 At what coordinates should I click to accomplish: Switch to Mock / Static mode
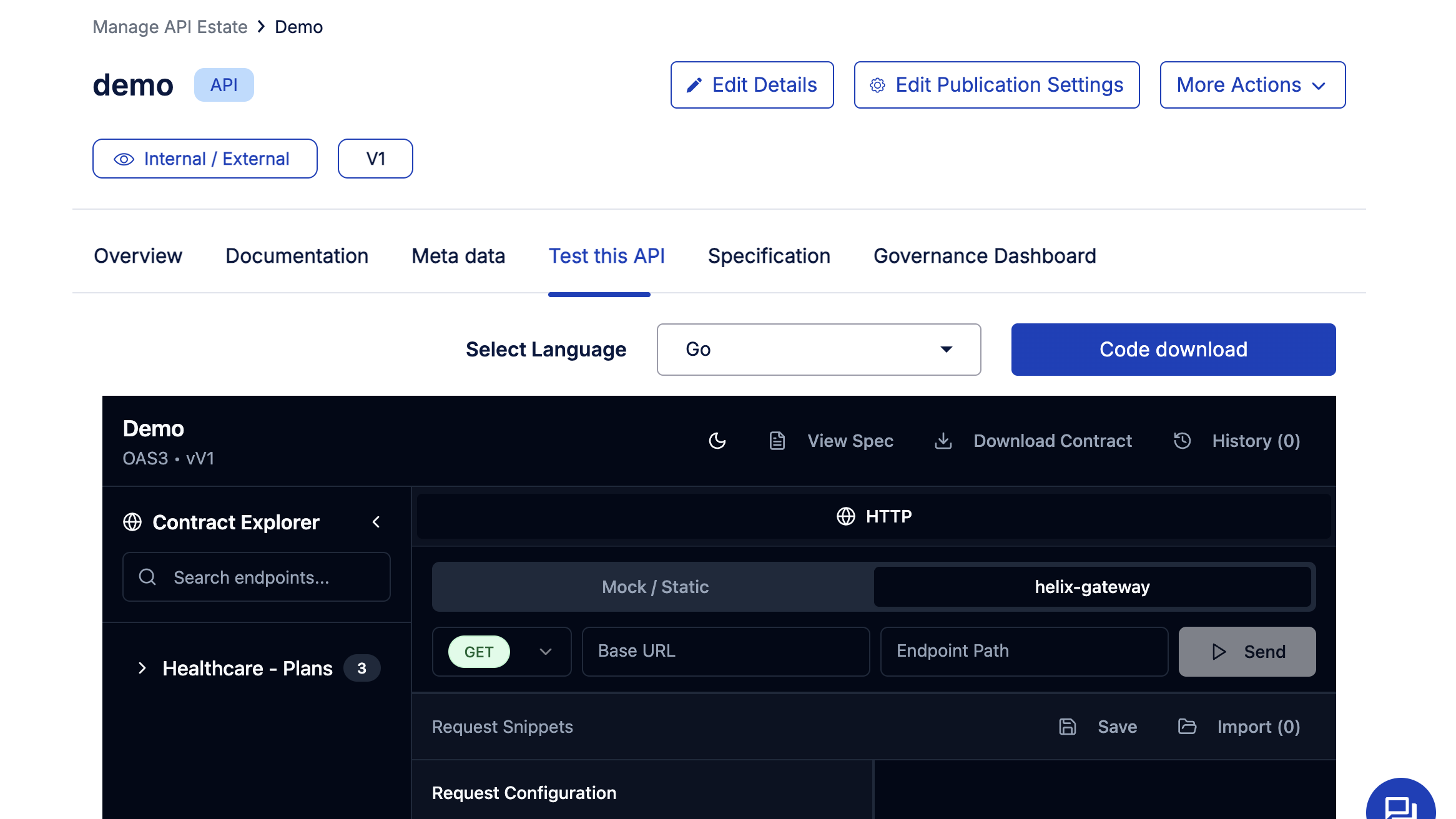pyautogui.click(x=655, y=587)
